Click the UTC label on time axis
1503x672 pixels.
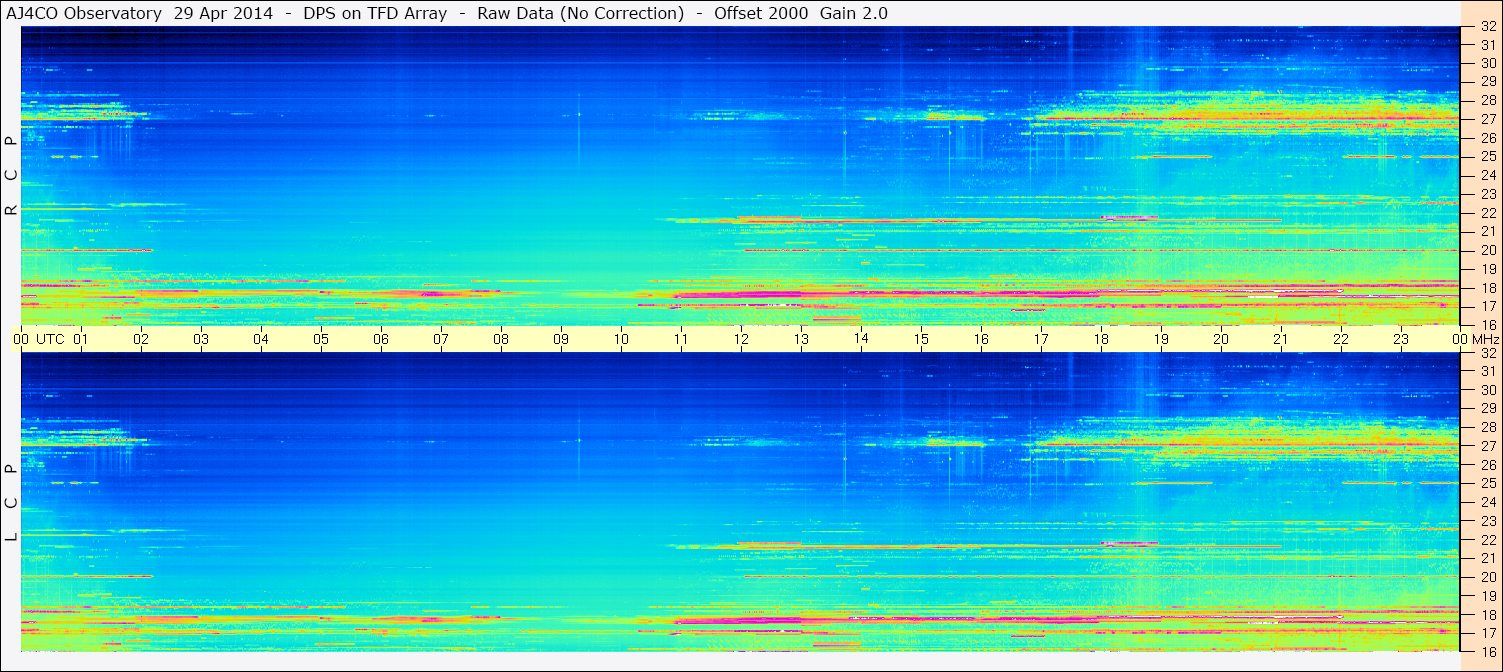coord(50,339)
